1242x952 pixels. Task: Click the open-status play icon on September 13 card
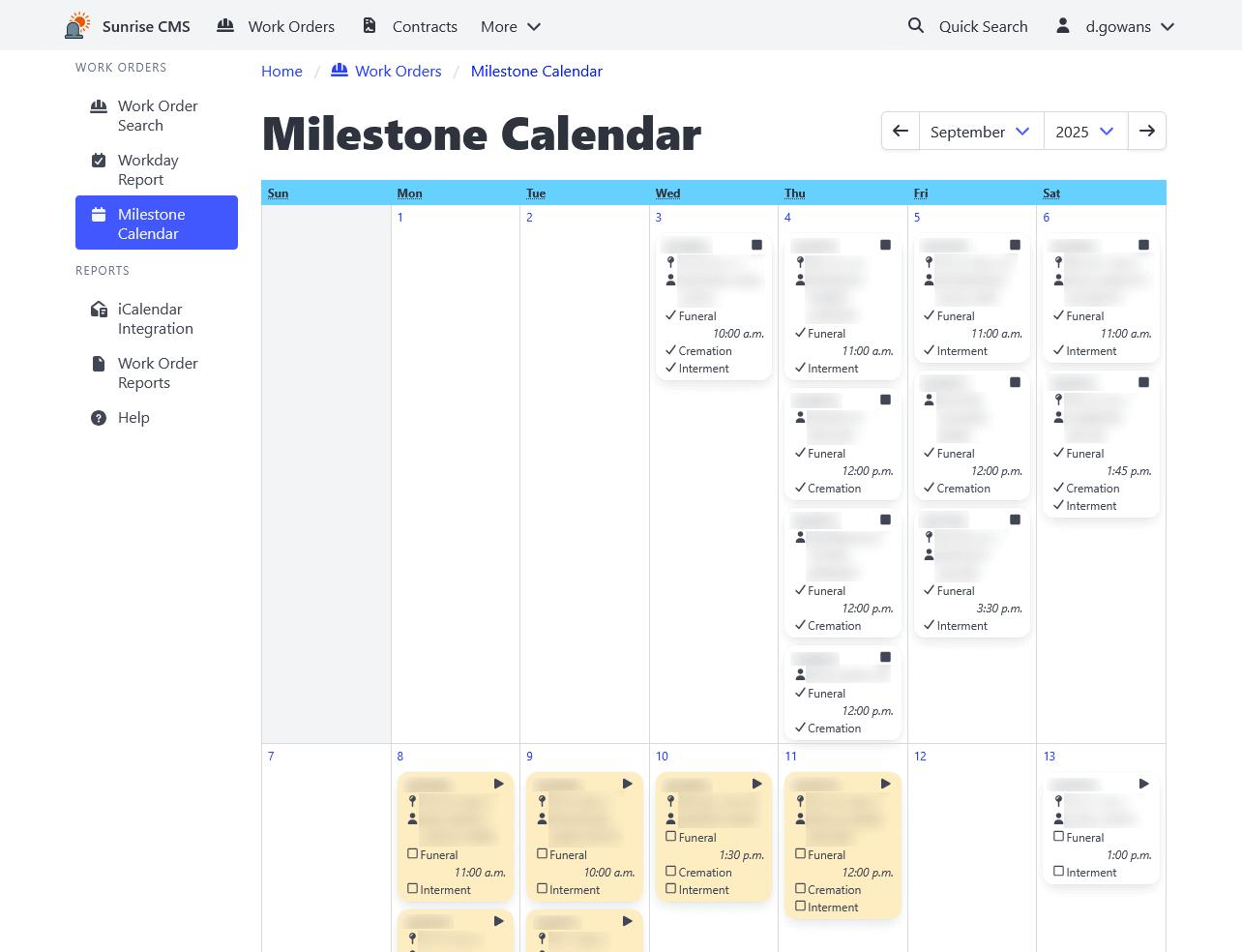click(1144, 784)
